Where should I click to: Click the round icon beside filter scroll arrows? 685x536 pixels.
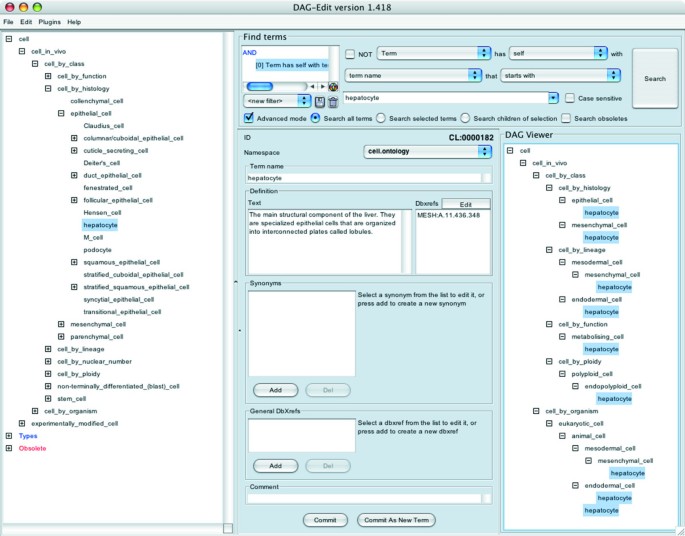coord(333,86)
